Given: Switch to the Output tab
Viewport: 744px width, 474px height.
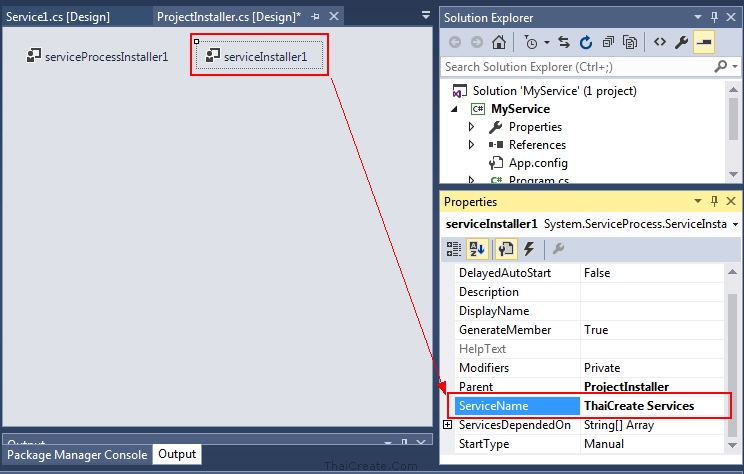Looking at the screenshot, I should pyautogui.click(x=177, y=454).
